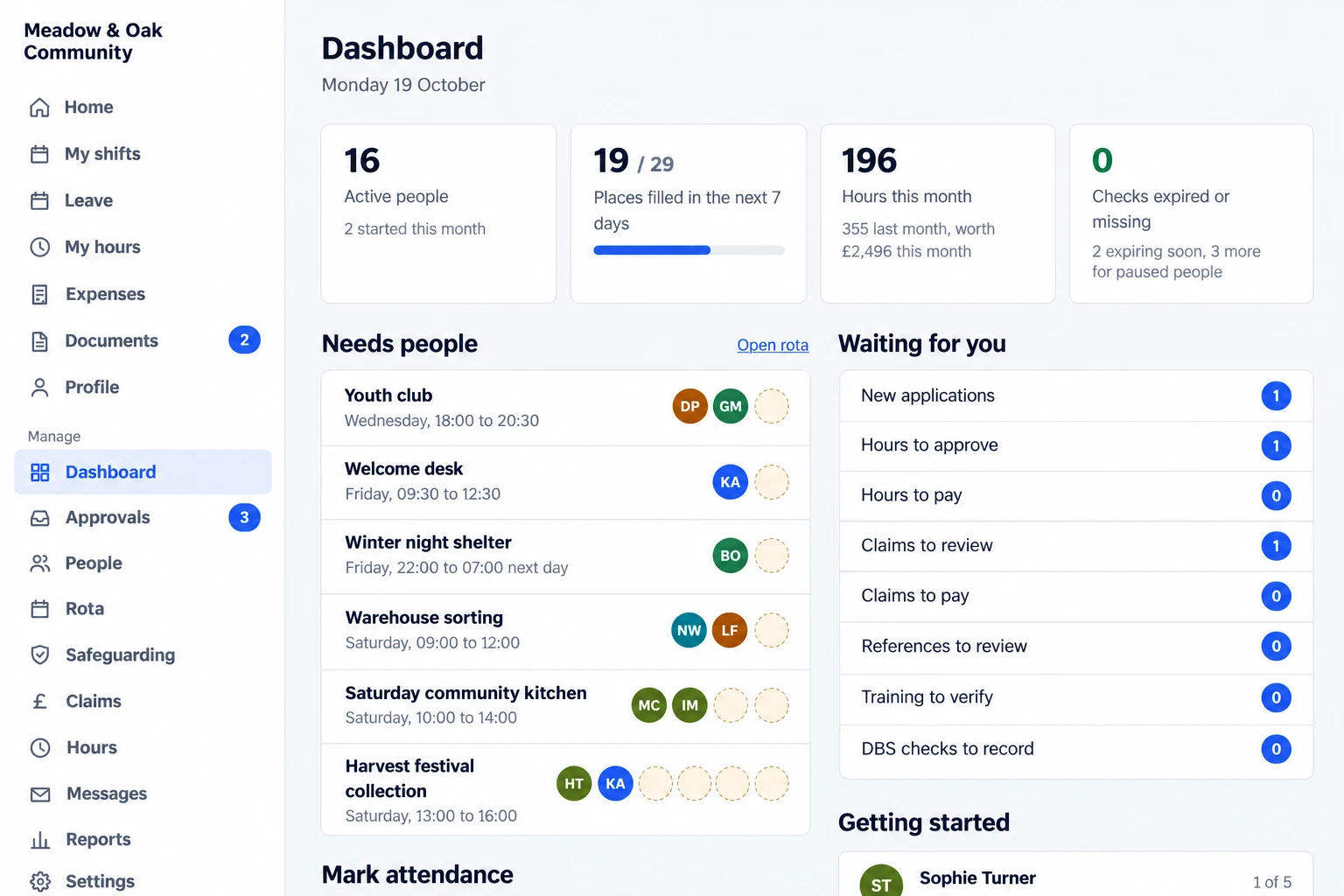The width and height of the screenshot is (1344, 896).
Task: Click the Meadow & Oak Community title
Action: tap(93, 41)
